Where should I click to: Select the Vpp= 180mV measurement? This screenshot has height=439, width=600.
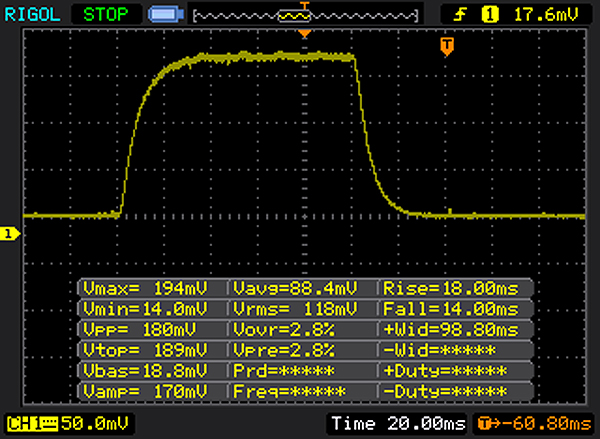pyautogui.click(x=152, y=330)
